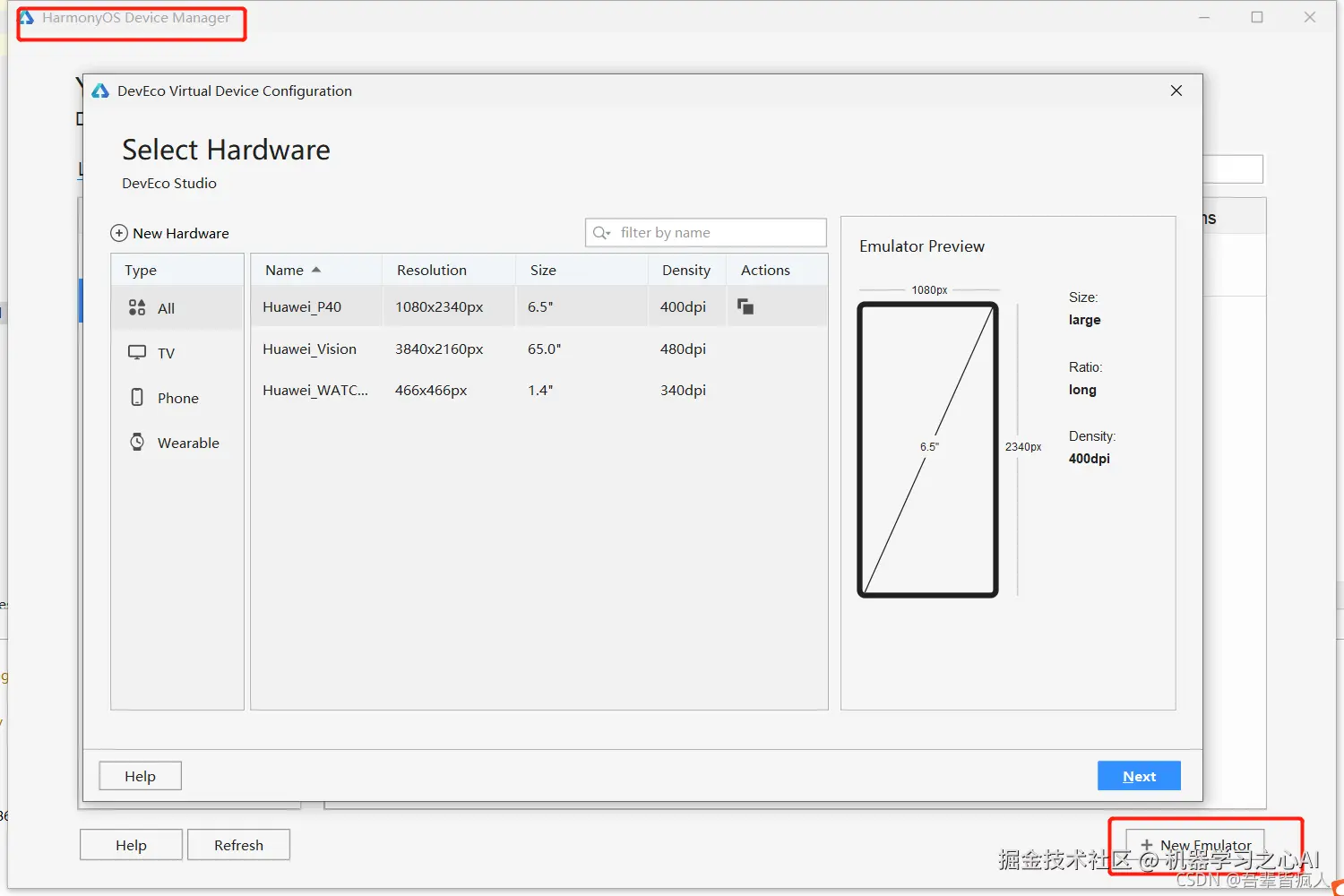Sort the table by Name column

[x=316, y=270]
